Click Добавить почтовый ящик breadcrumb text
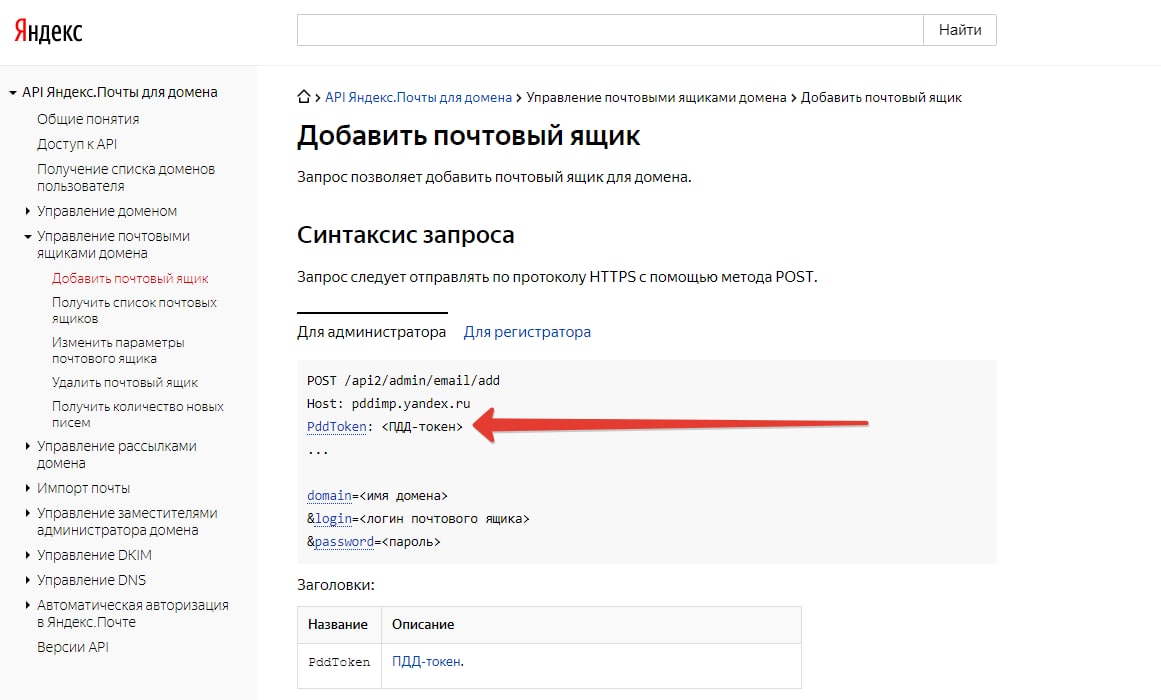 click(881, 98)
